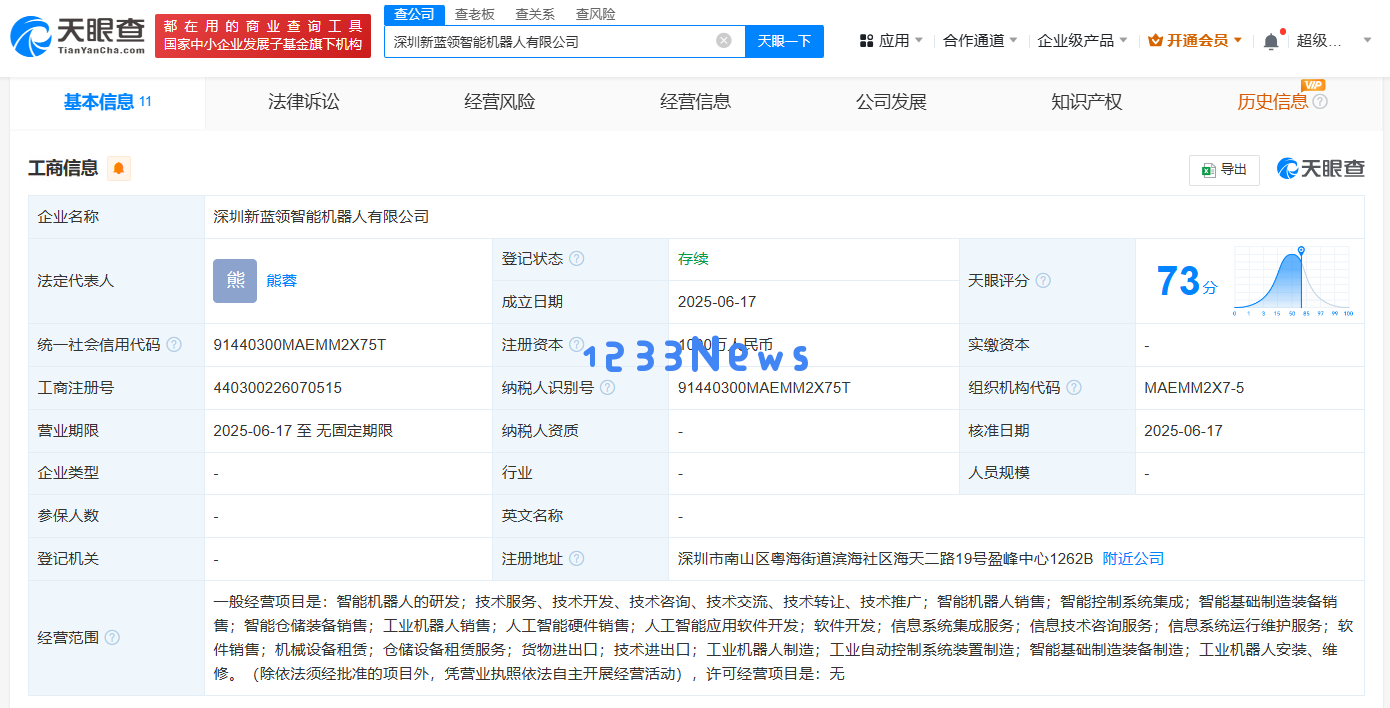This screenshot has height=708, width=1390.
Task: Click the registered address 深圳市南山区粤海街道 text
Action: tap(885, 559)
